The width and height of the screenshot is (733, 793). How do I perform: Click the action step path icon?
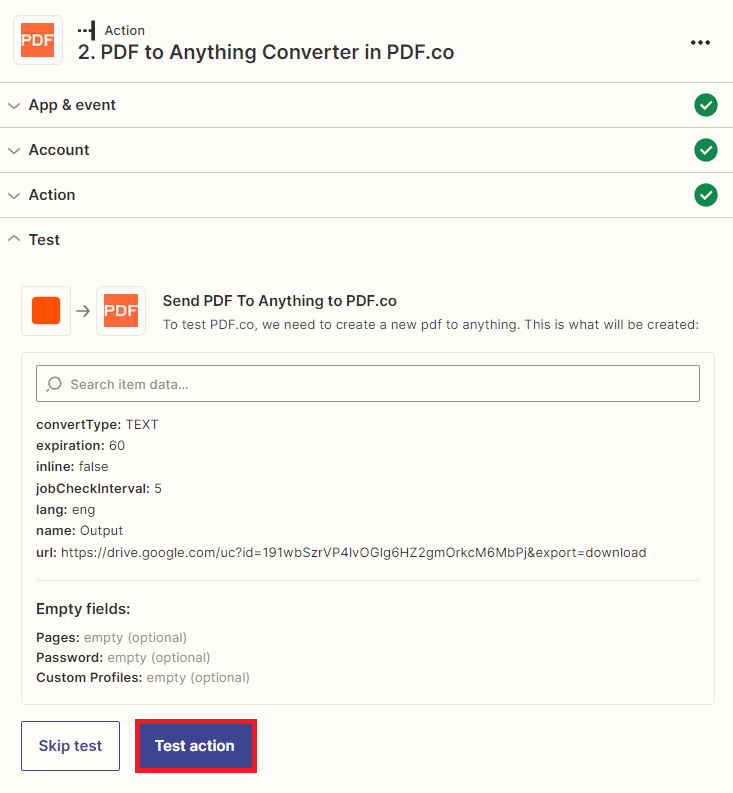click(87, 30)
